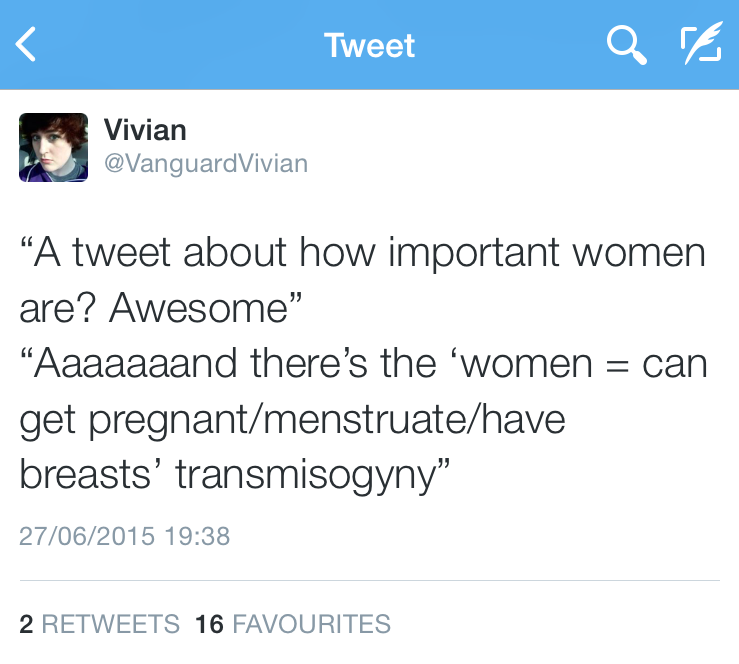The height and width of the screenshot is (664, 739).
Task: Click the tweet timestamp 27/06/2015 19:38
Action: pyautogui.click(x=125, y=536)
